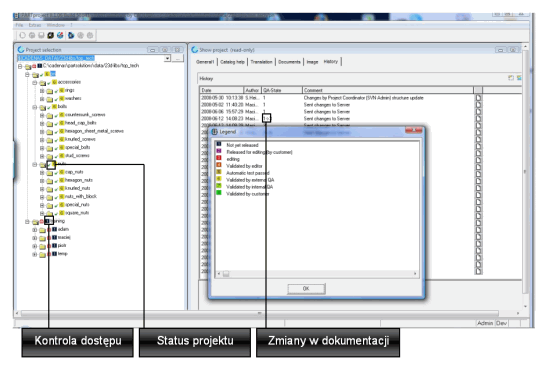Sort by the Comment column header
The width and height of the screenshot is (550, 376).
click(x=388, y=90)
